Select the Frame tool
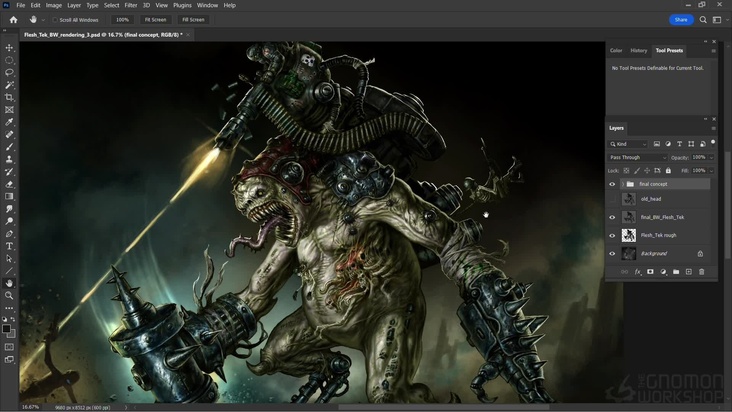The width and height of the screenshot is (732, 412). click(9, 110)
